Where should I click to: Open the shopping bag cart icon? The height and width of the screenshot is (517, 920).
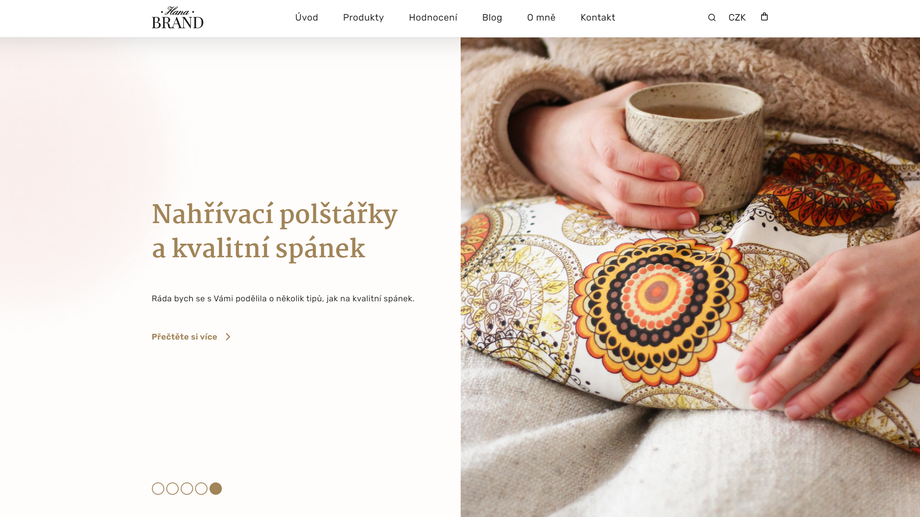pos(764,17)
